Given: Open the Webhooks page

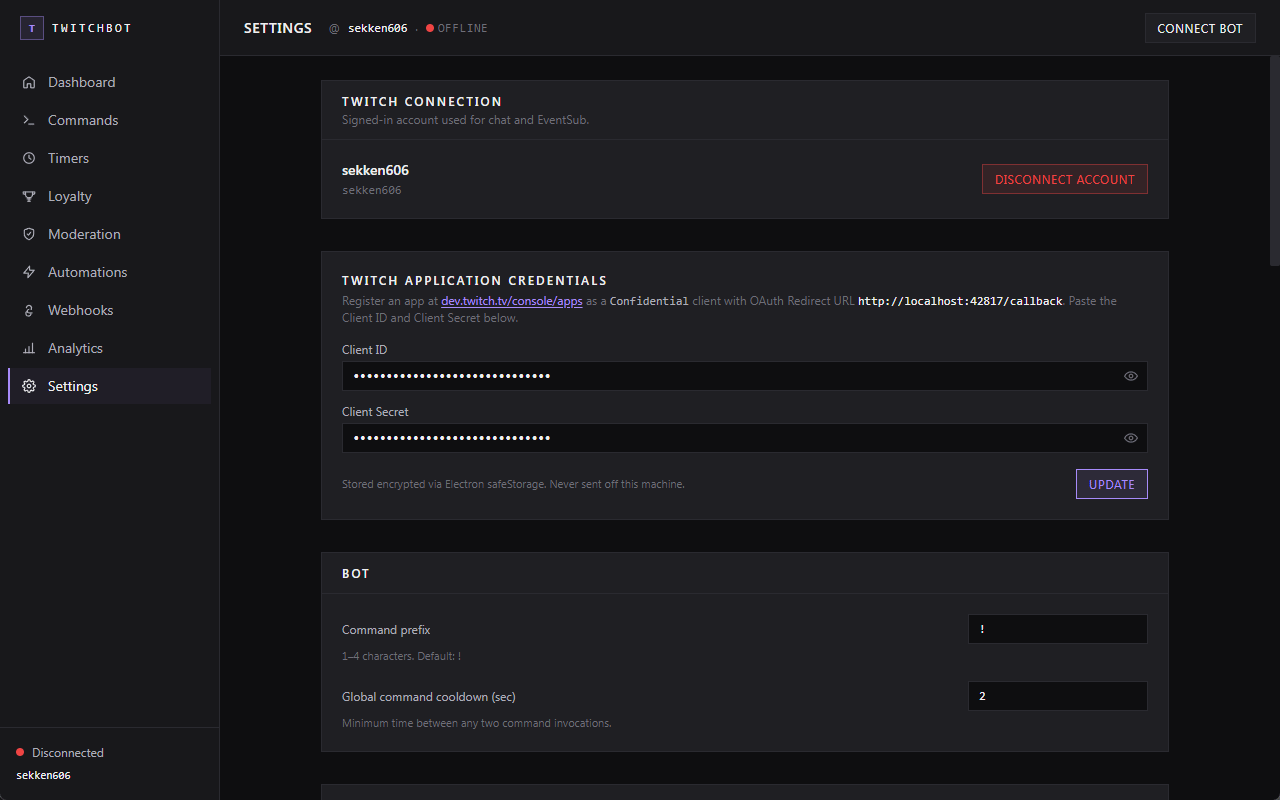Looking at the screenshot, I should click(x=110, y=310).
